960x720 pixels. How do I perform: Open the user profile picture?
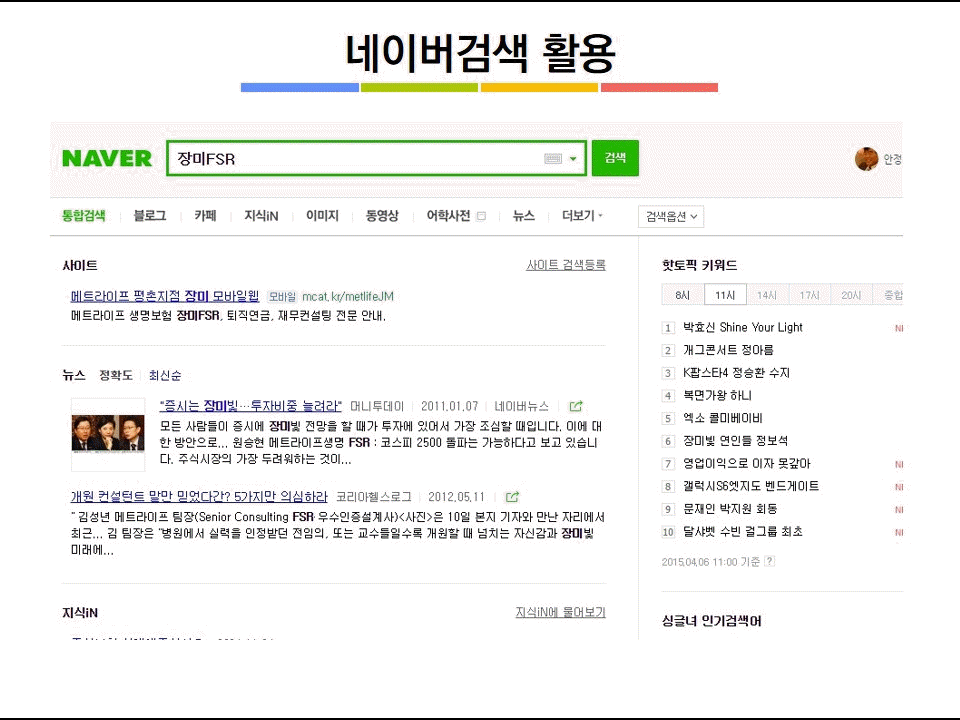pos(866,159)
